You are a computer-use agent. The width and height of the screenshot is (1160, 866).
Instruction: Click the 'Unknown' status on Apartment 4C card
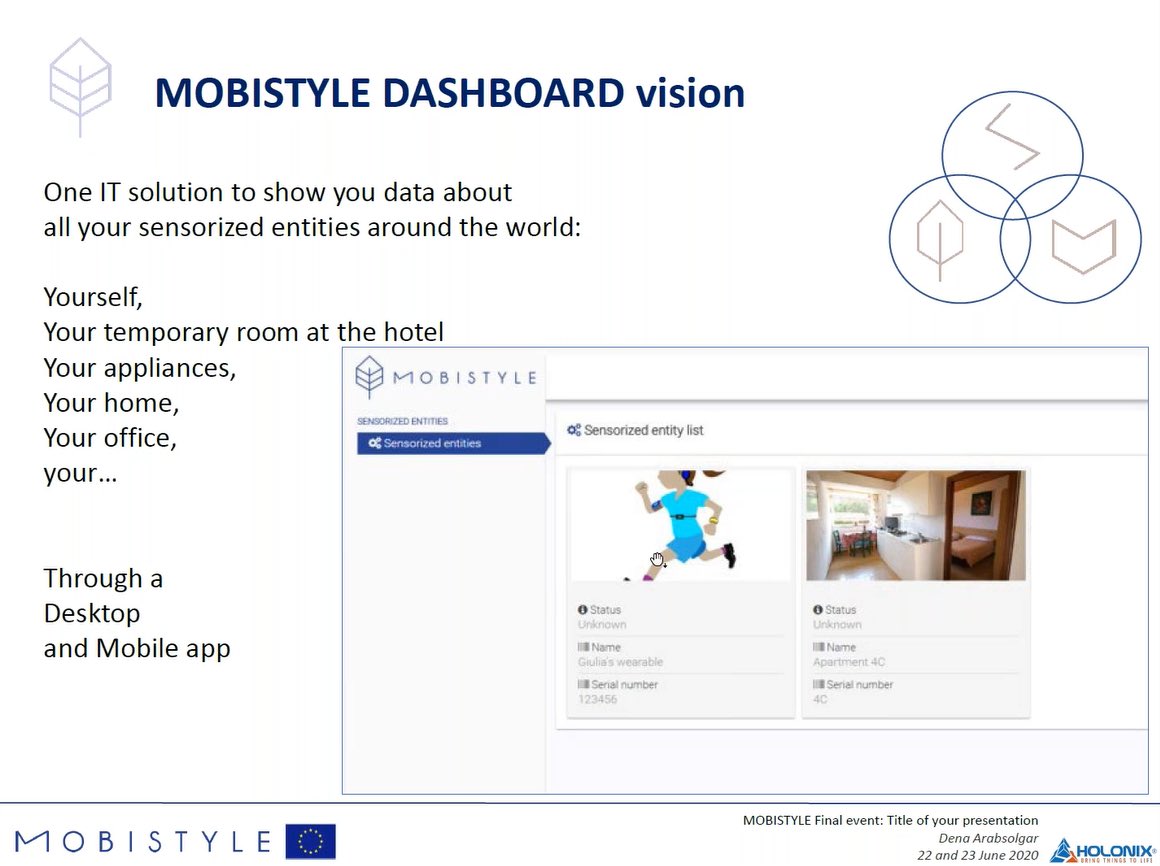tap(837, 625)
